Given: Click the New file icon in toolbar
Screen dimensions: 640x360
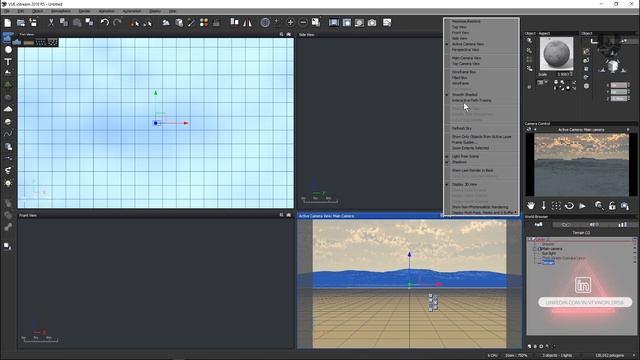Looking at the screenshot, I should click(8, 22).
